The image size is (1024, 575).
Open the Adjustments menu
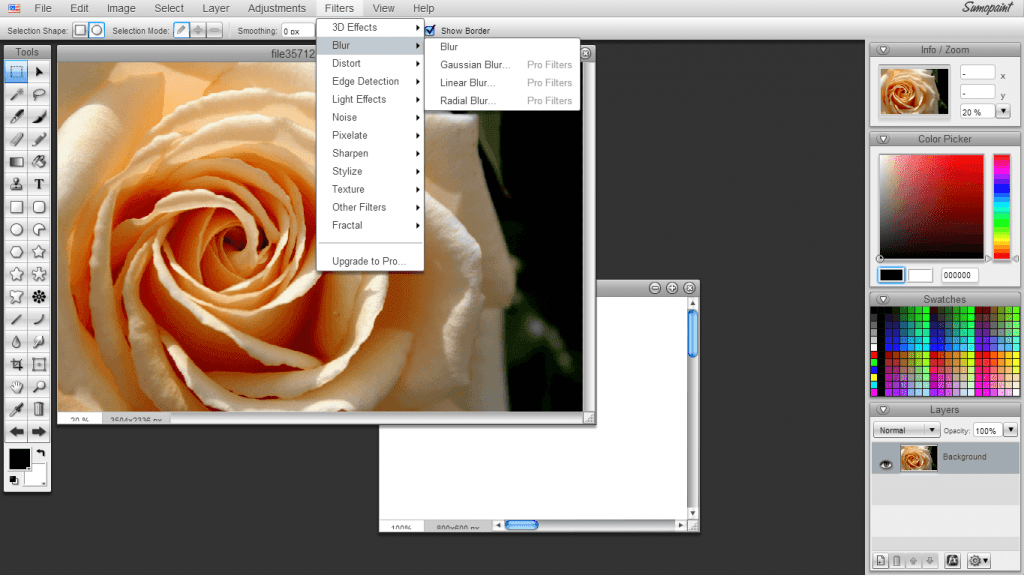click(x=277, y=8)
